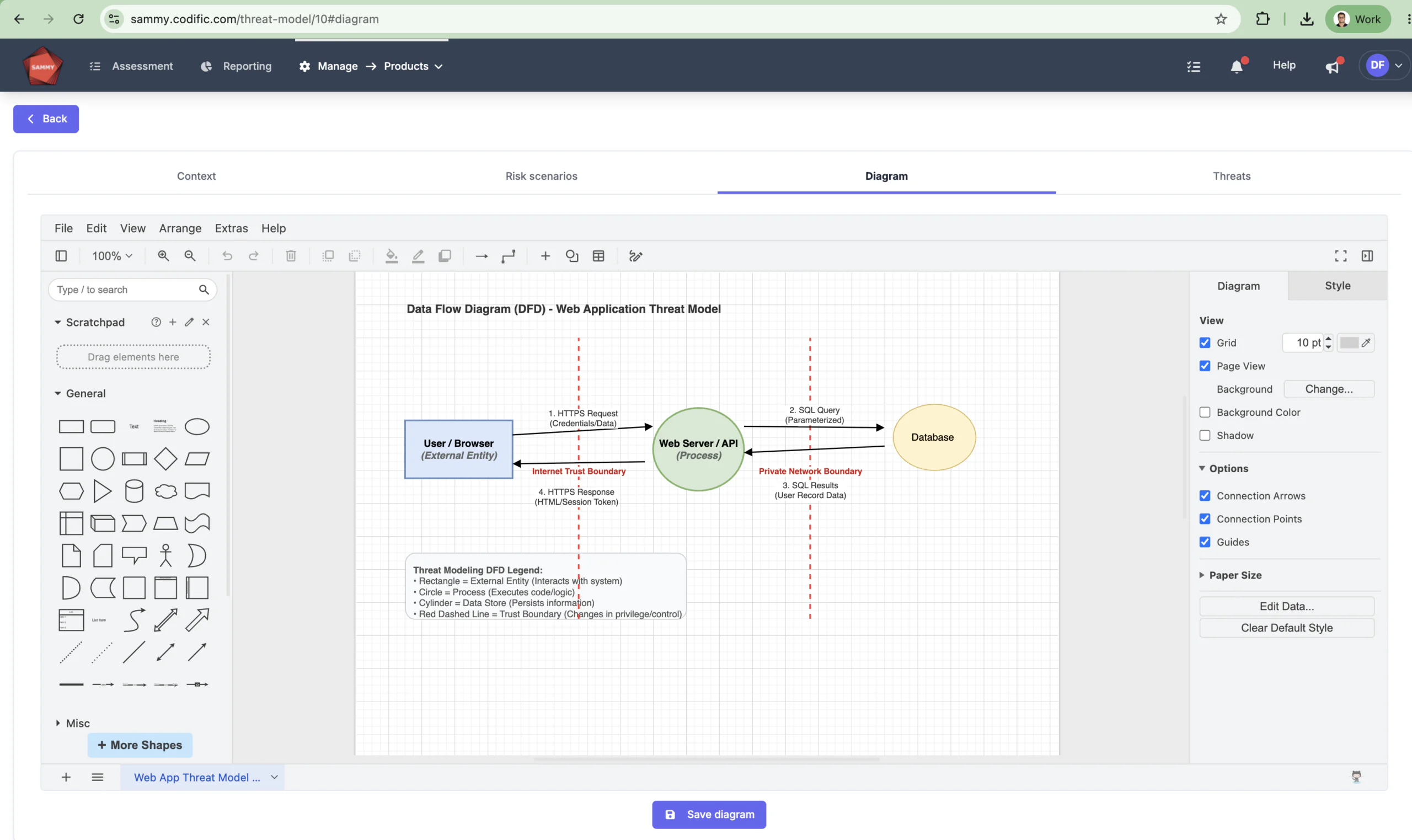Go back with the Back button
Image resolution: width=1412 pixels, height=840 pixels.
(x=46, y=119)
